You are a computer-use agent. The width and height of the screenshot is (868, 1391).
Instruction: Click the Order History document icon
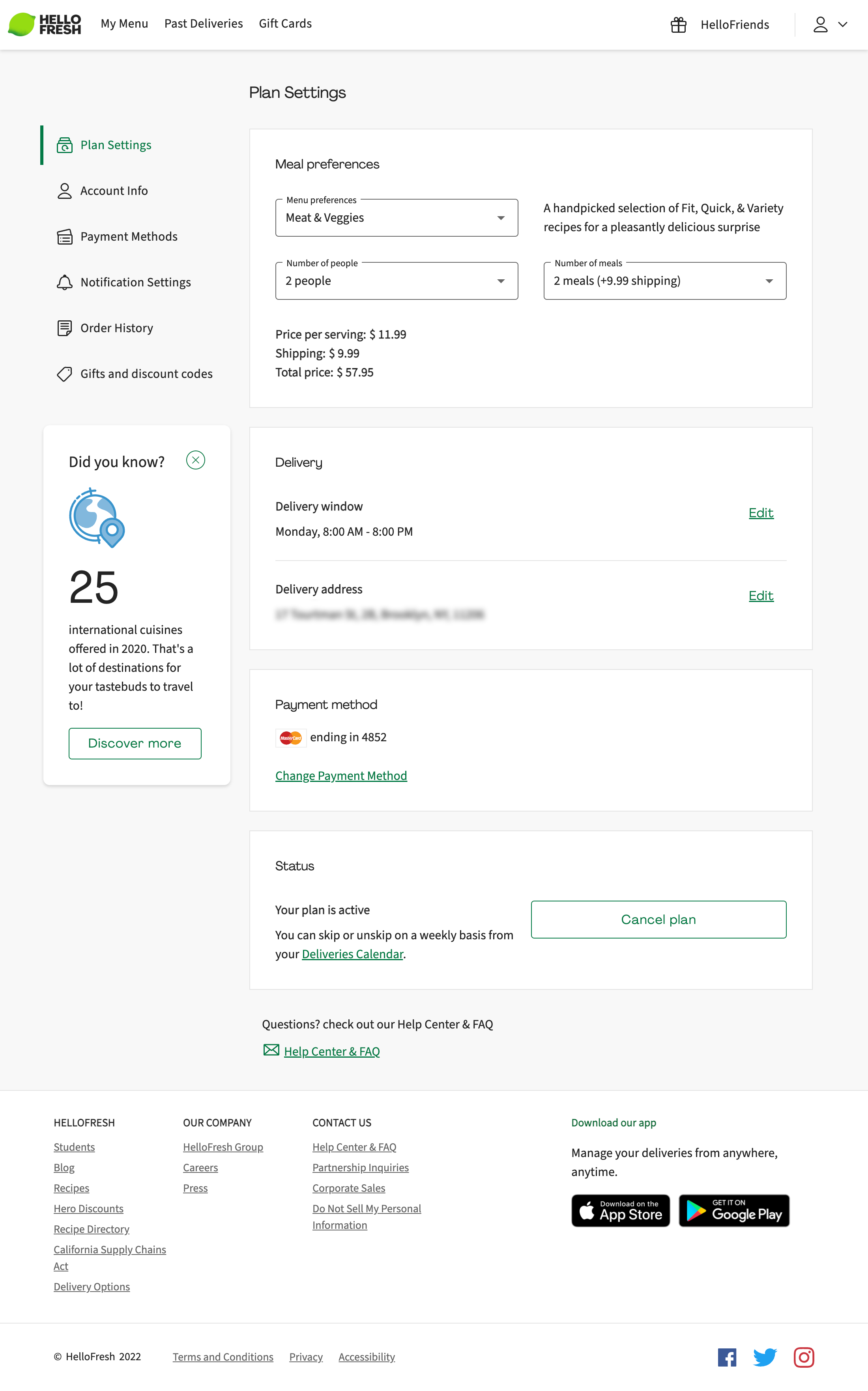coord(64,328)
